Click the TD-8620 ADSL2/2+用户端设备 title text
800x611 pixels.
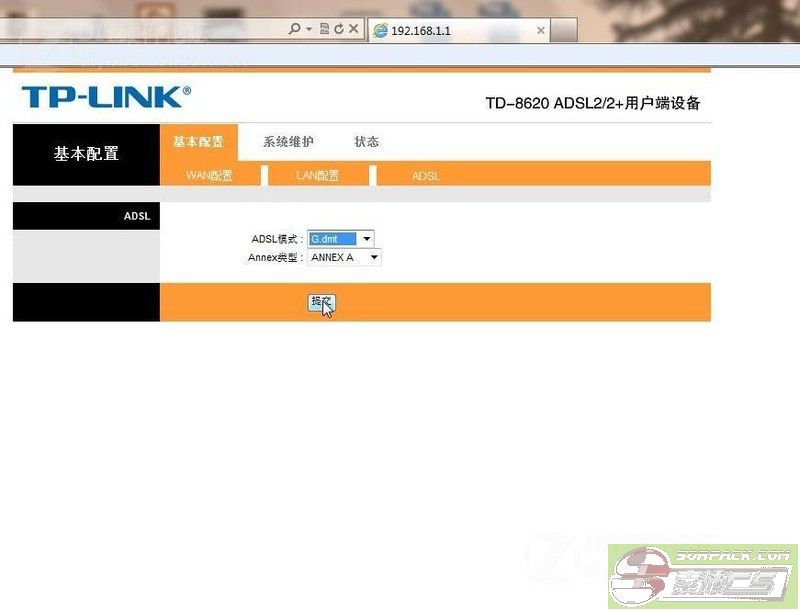point(593,103)
